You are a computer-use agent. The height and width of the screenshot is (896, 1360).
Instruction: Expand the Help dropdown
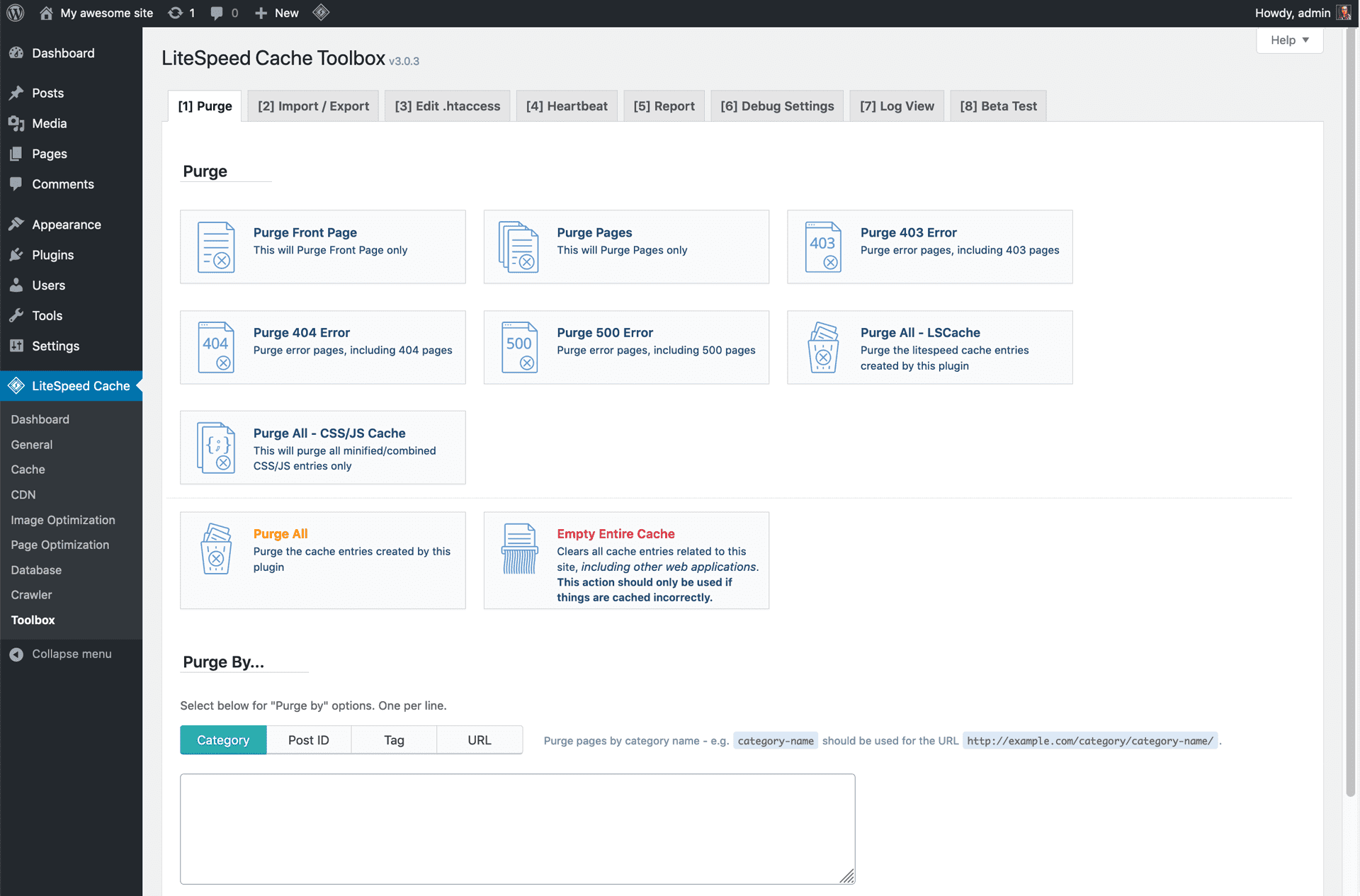pos(1289,40)
